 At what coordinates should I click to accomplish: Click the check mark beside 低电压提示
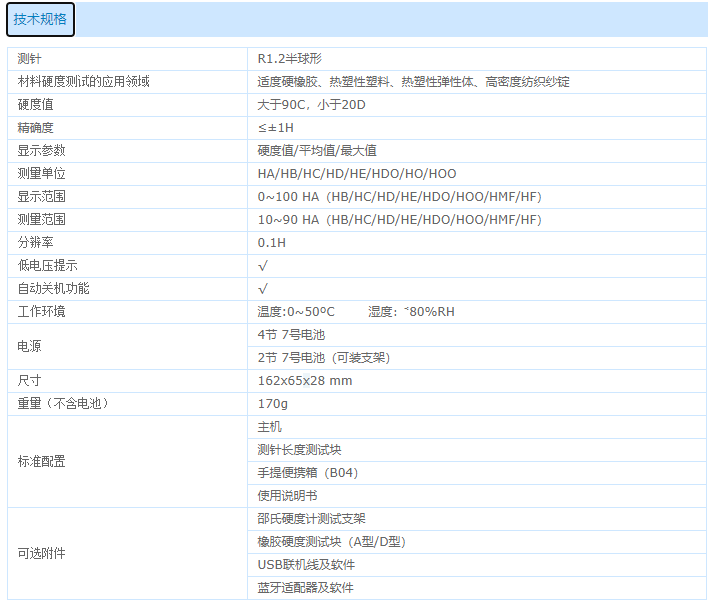pyautogui.click(x=263, y=266)
